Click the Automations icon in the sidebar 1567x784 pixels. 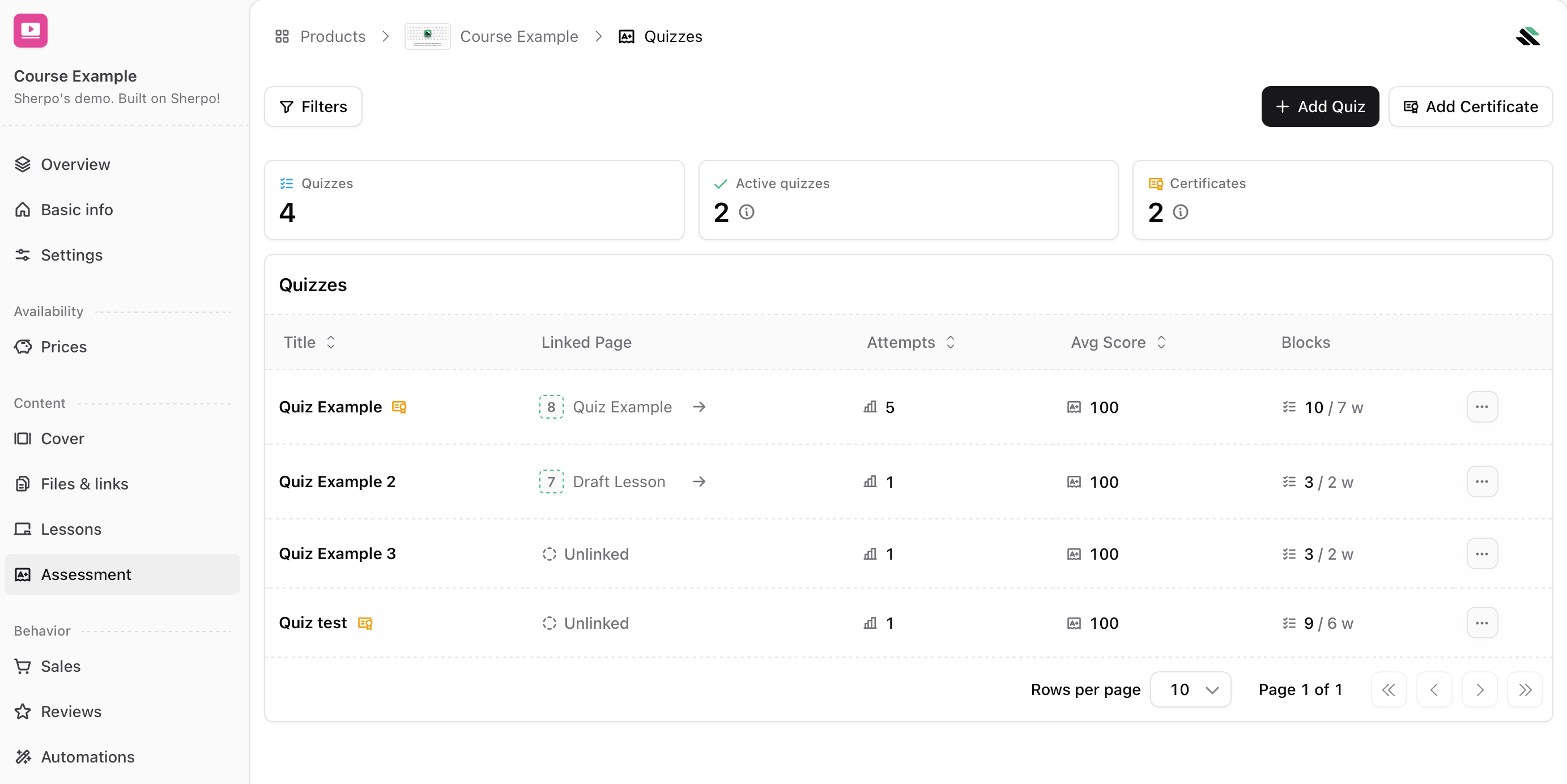coord(23,756)
